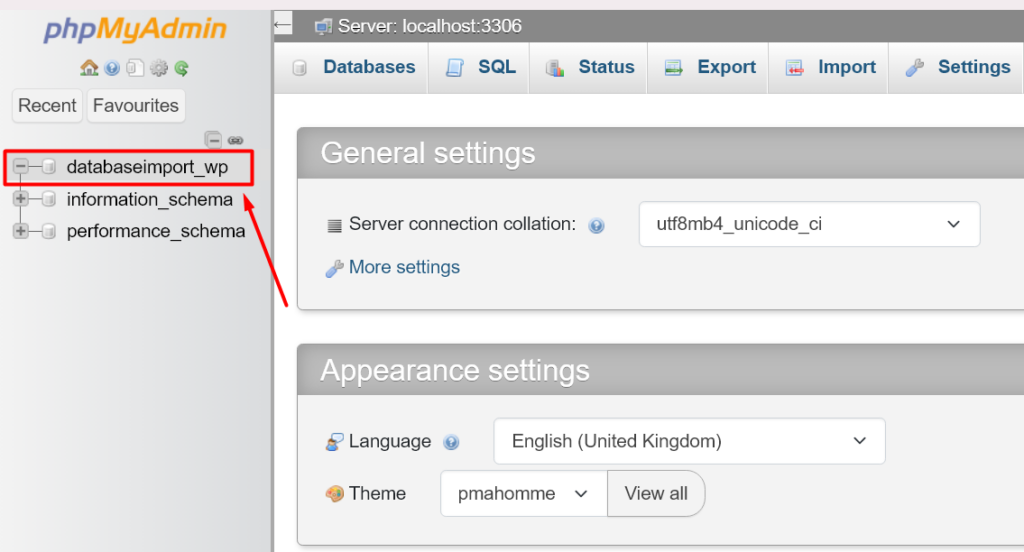This screenshot has width=1024, height=552.
Task: Open the blue help icon in sidebar
Action: [112, 68]
